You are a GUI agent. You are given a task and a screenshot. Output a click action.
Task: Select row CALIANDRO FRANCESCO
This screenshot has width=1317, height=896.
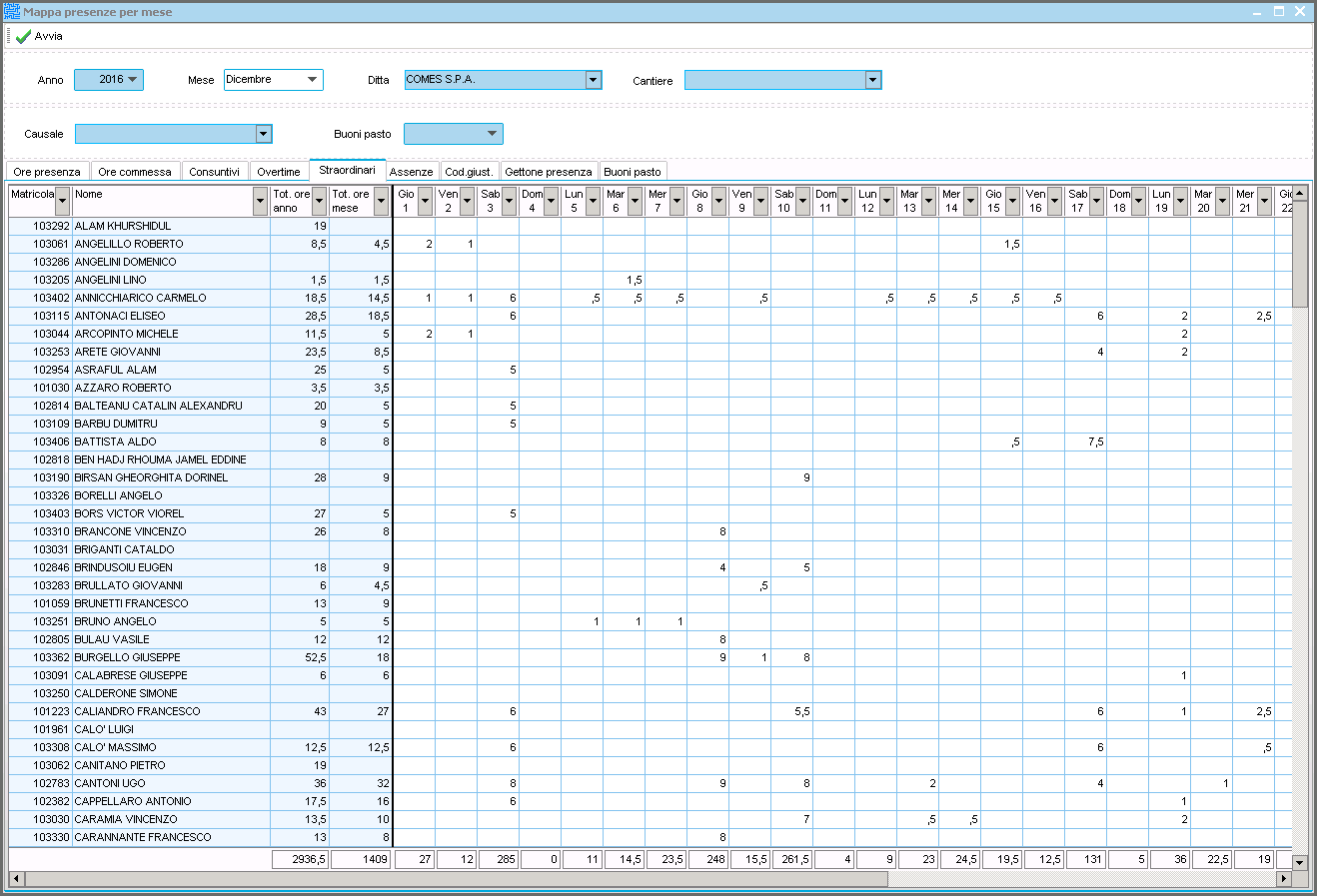point(651,711)
